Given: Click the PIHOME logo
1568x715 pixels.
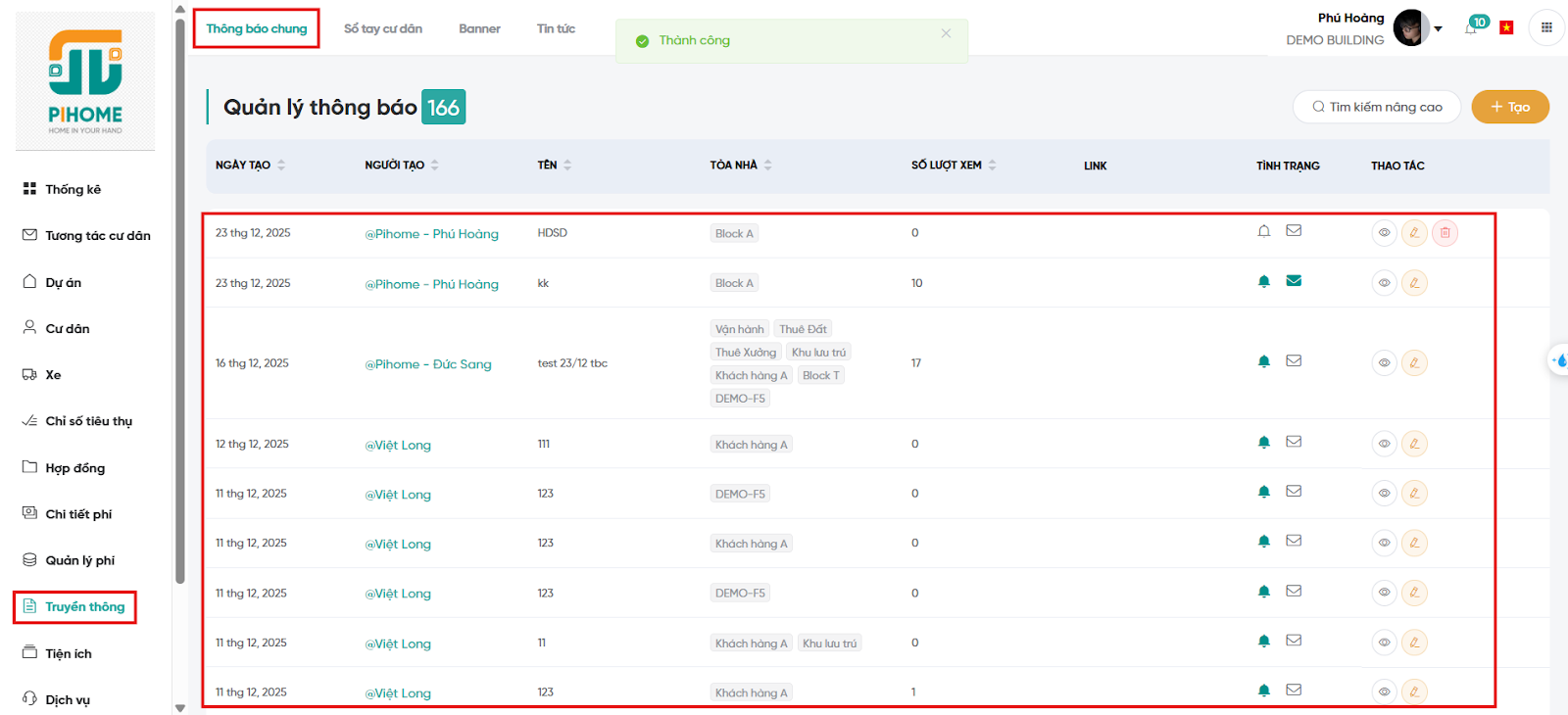Looking at the screenshot, I should pyautogui.click(x=85, y=81).
